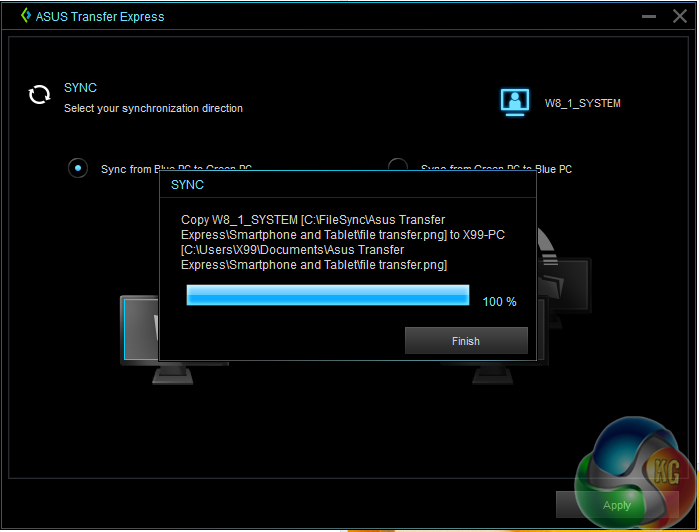Click the W8_1_SYSTEM device name label
The width and height of the screenshot is (699, 532).
coord(583,103)
